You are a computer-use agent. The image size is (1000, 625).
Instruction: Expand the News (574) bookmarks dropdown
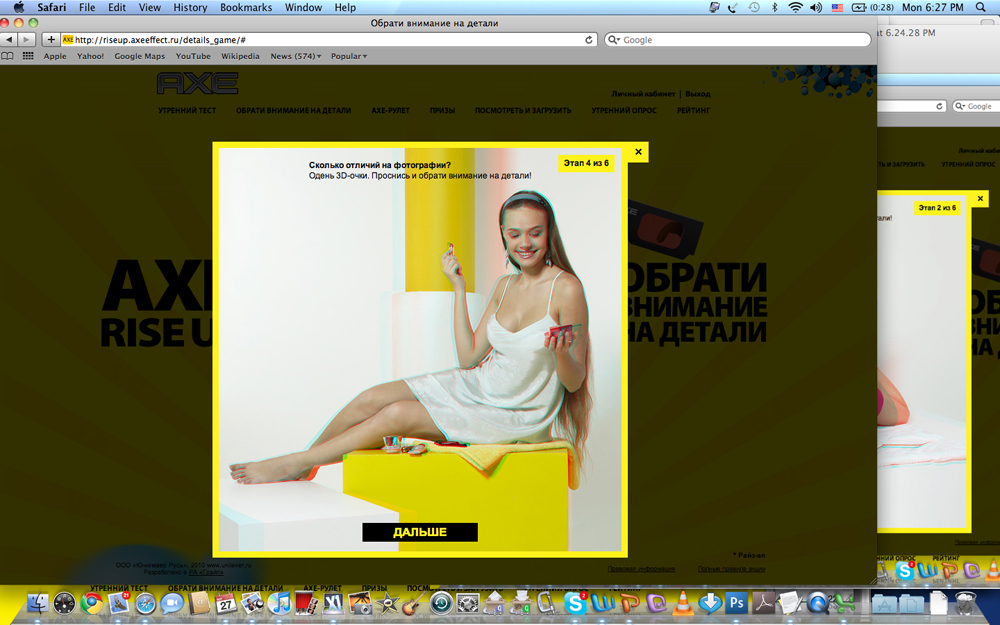pos(295,56)
